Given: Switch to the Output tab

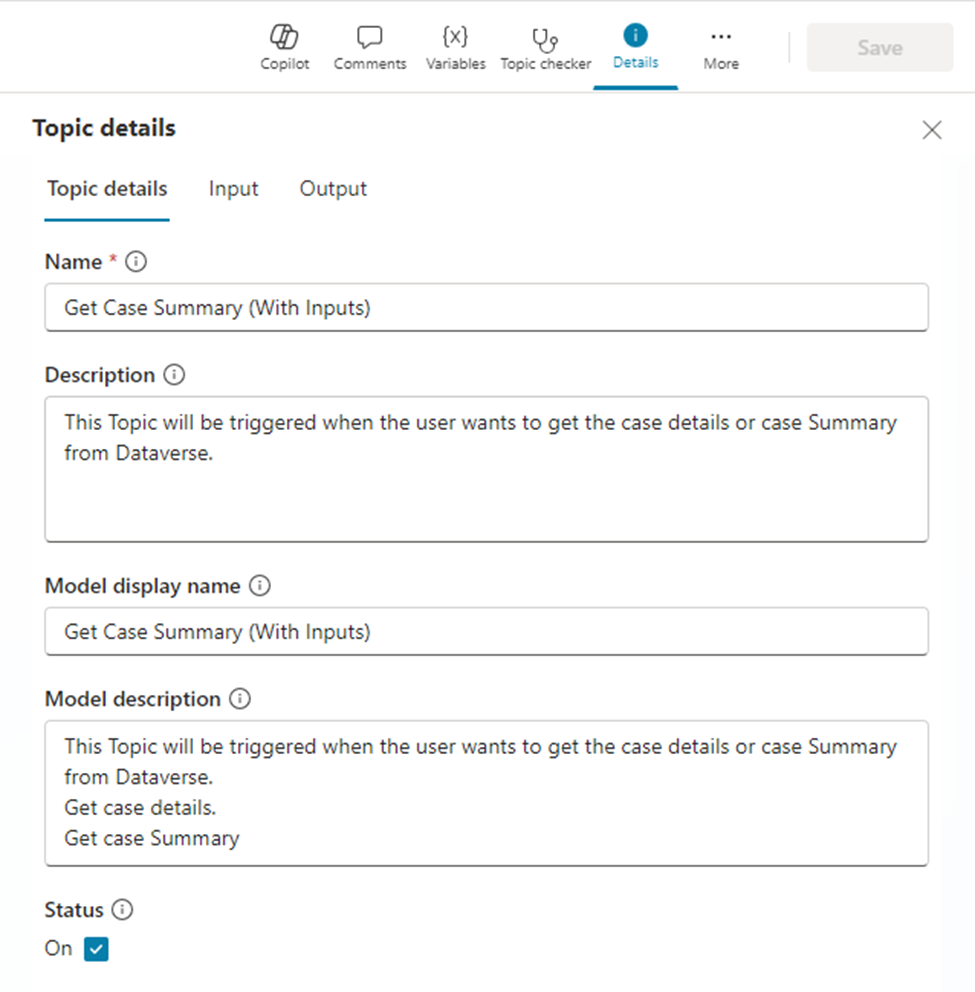Looking at the screenshot, I should [x=333, y=189].
